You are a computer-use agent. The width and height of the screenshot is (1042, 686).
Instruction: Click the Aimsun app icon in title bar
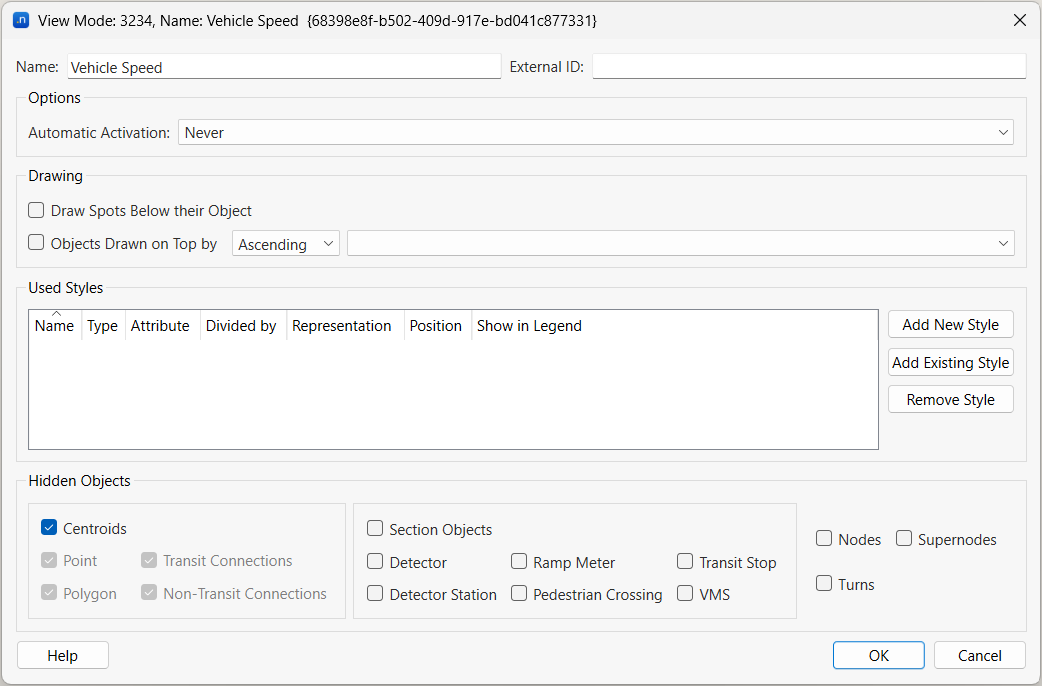pyautogui.click(x=20, y=20)
